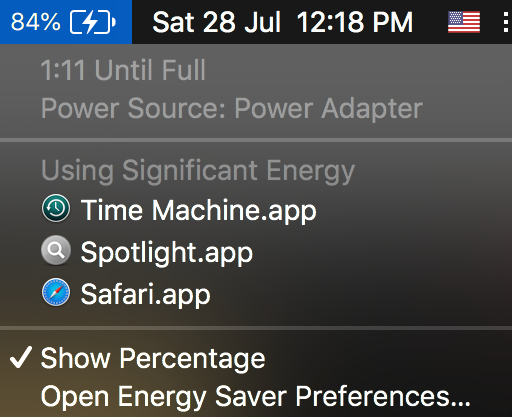
Task: Click the 84% battery percentage text
Action: coord(36,22)
